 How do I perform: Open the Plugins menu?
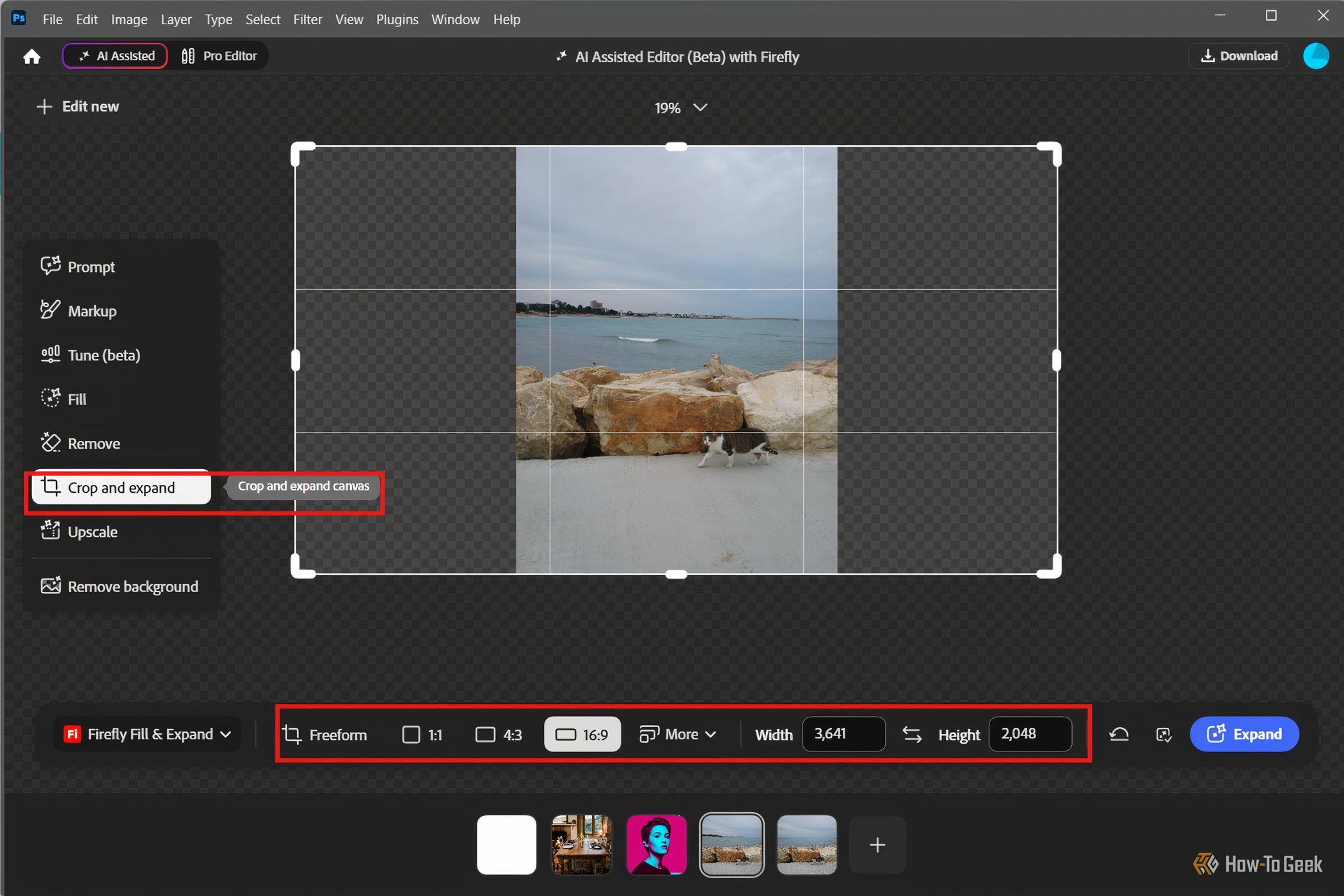tap(397, 19)
